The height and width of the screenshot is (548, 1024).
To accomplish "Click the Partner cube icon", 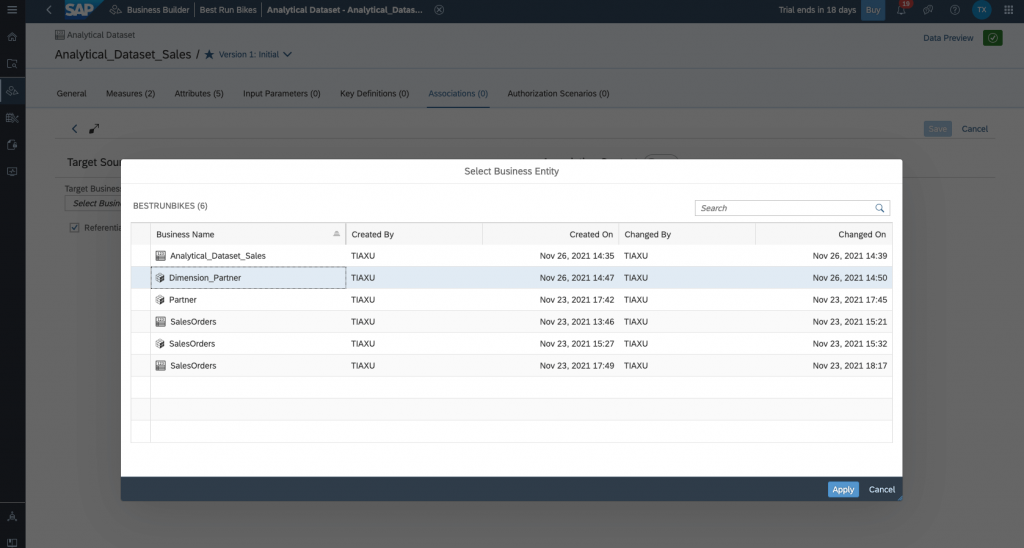I will tap(160, 300).
